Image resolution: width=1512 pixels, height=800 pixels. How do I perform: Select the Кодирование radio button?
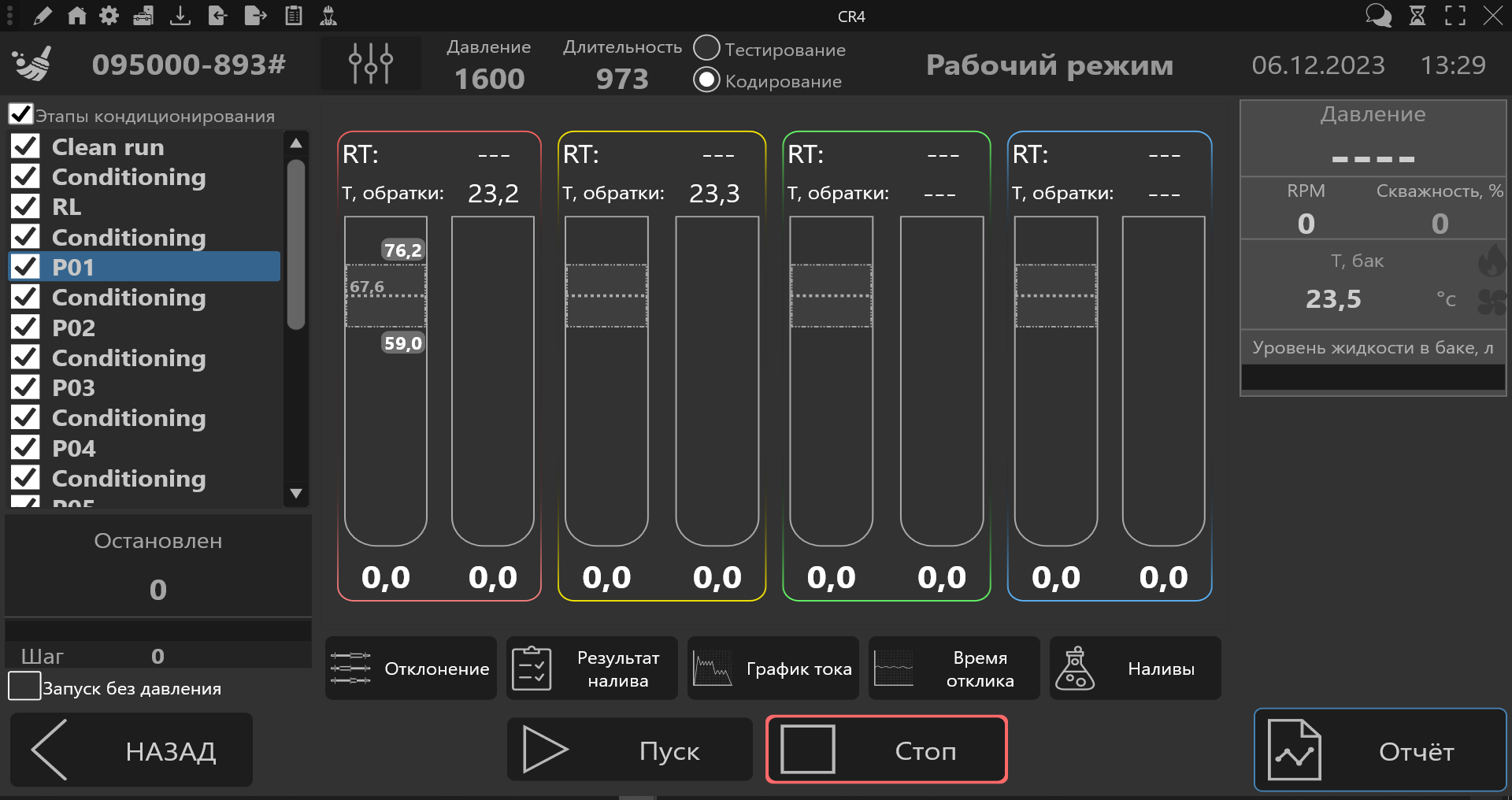(706, 80)
